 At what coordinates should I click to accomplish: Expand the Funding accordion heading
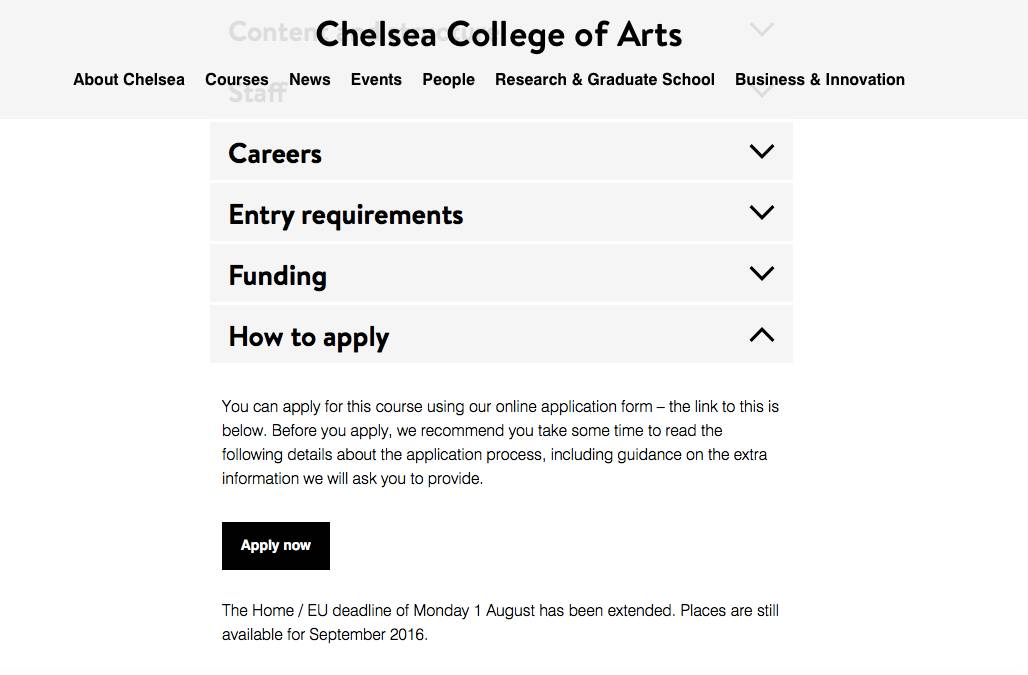[278, 276]
